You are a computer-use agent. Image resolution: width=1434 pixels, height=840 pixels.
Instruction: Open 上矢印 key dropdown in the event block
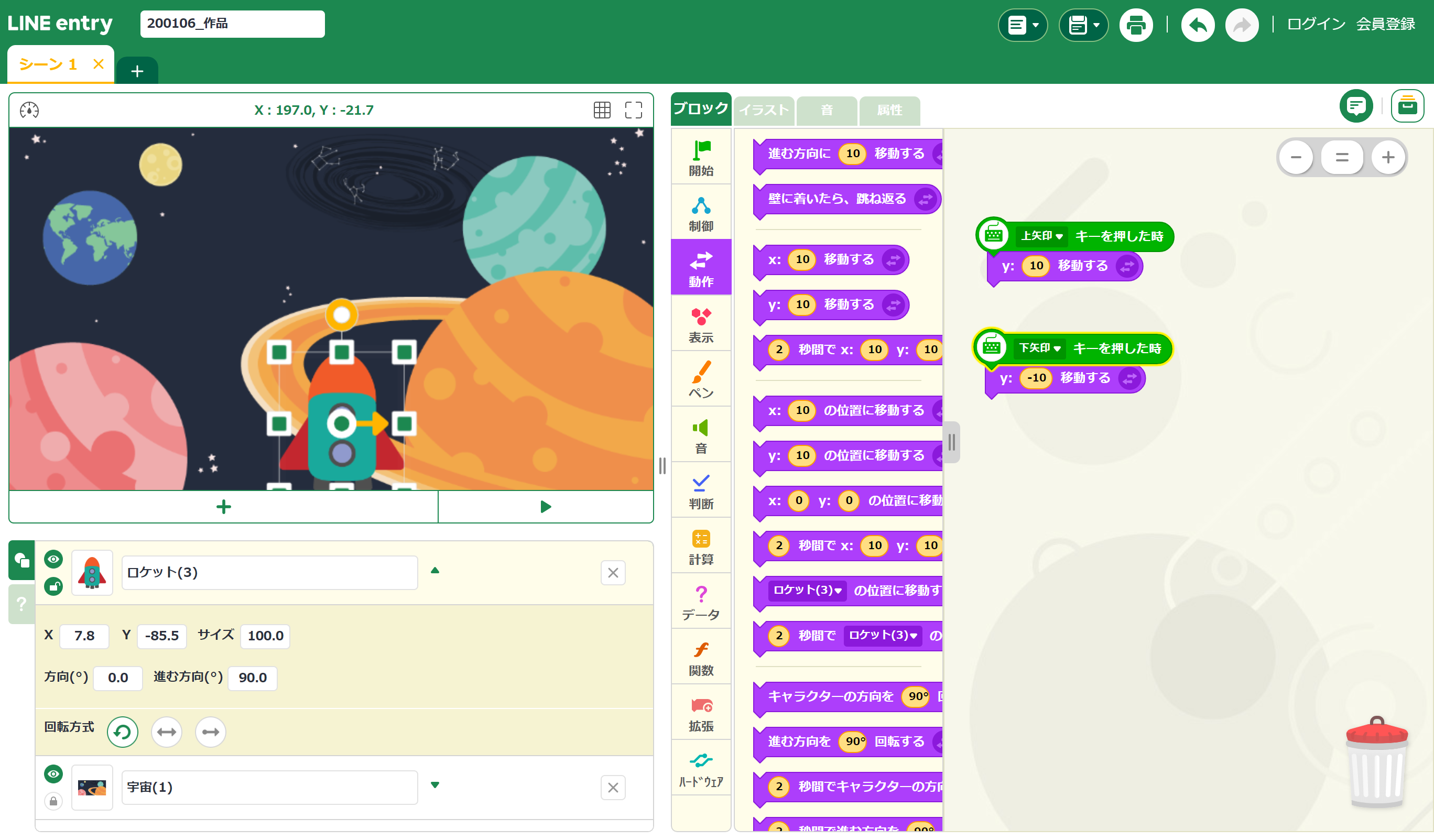1041,236
